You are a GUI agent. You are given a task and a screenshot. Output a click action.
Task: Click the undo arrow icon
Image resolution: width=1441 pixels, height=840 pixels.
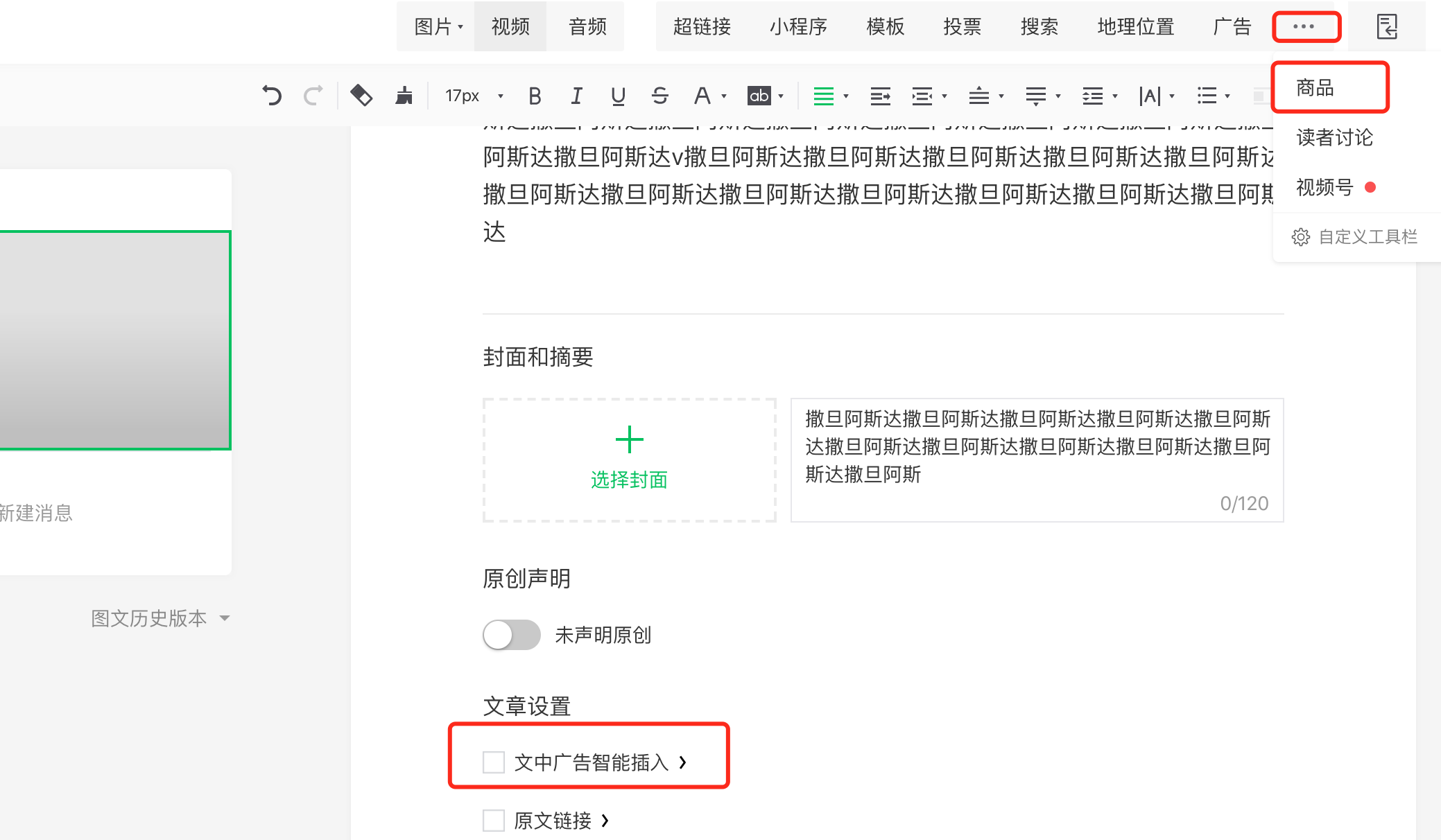click(271, 95)
